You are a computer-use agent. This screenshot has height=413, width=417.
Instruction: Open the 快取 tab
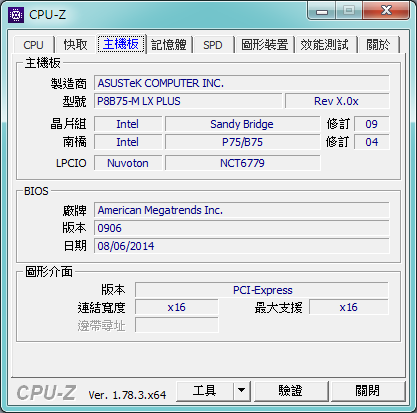[x=76, y=44]
